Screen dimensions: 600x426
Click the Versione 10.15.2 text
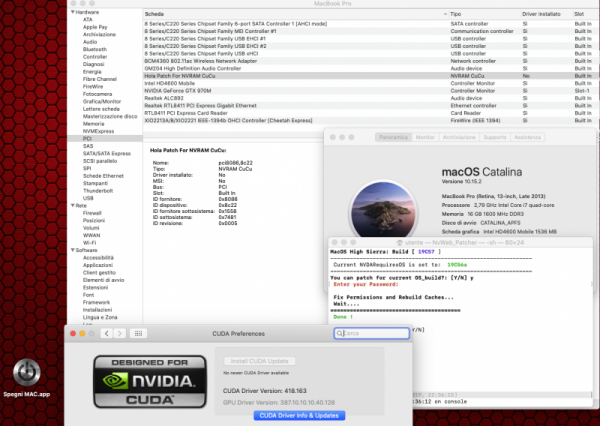pyautogui.click(x=461, y=181)
